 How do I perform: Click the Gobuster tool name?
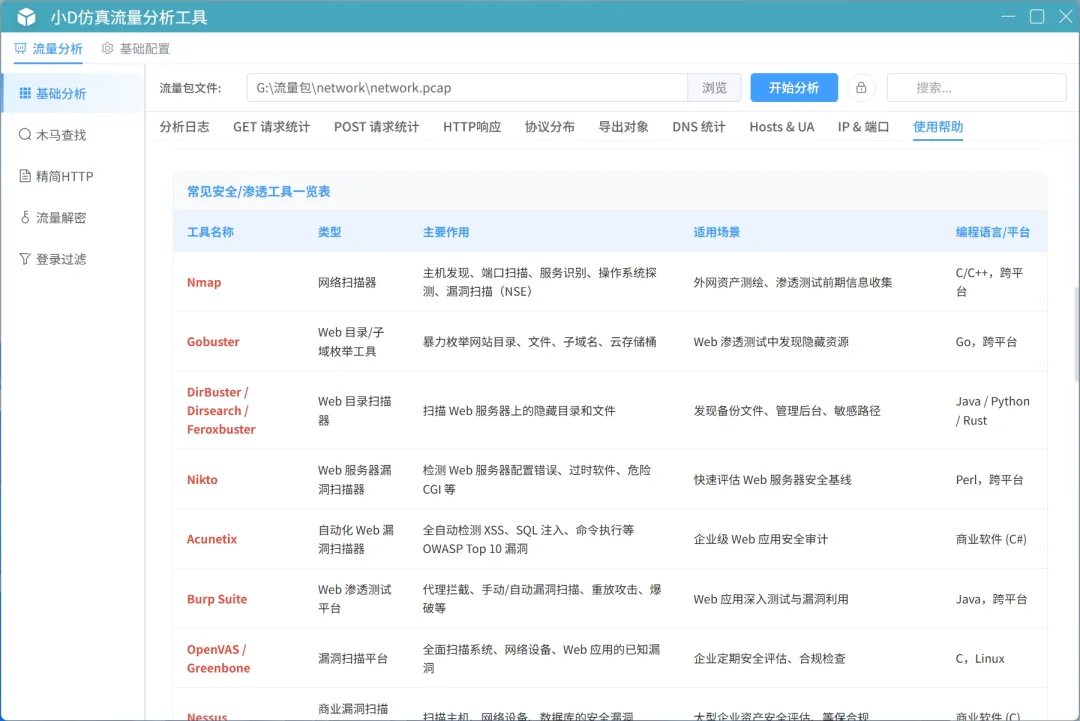click(213, 342)
